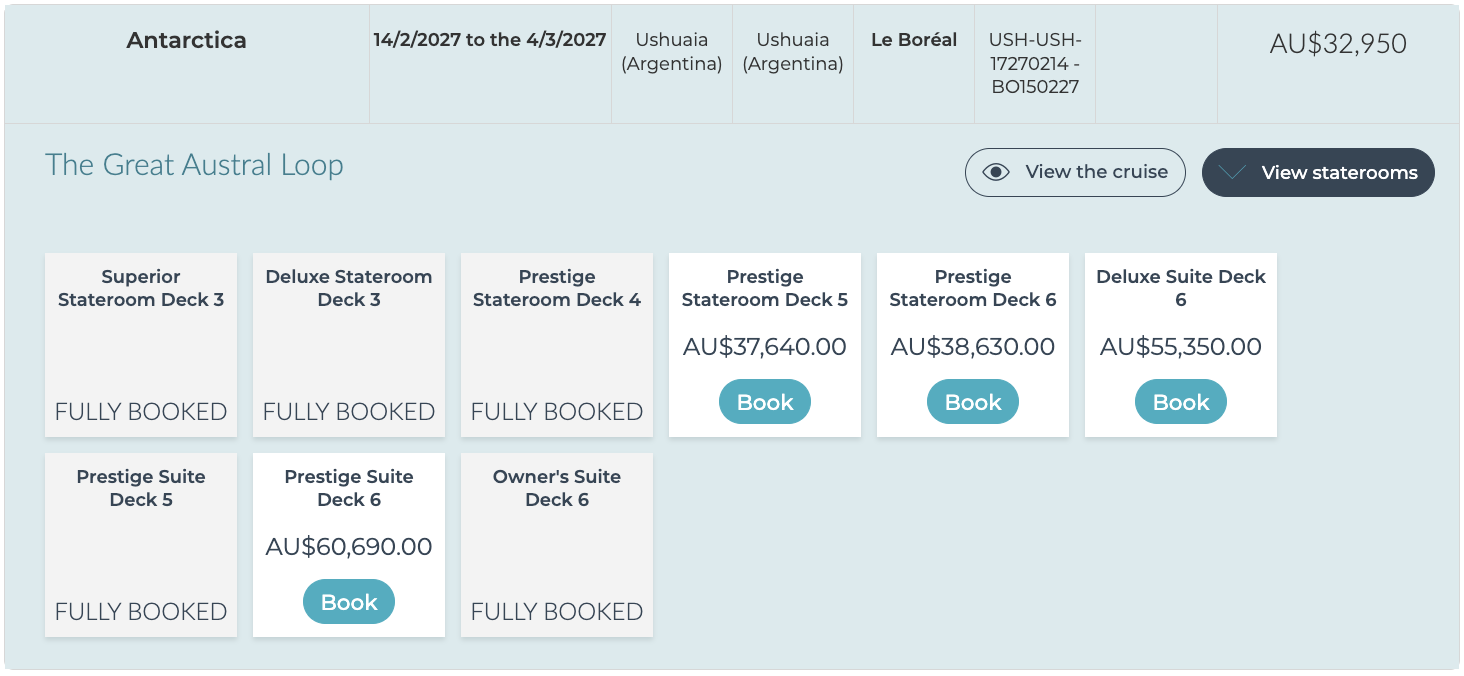Select the Prestige Suite Deck 5 card
1464x676 pixels.
click(141, 545)
